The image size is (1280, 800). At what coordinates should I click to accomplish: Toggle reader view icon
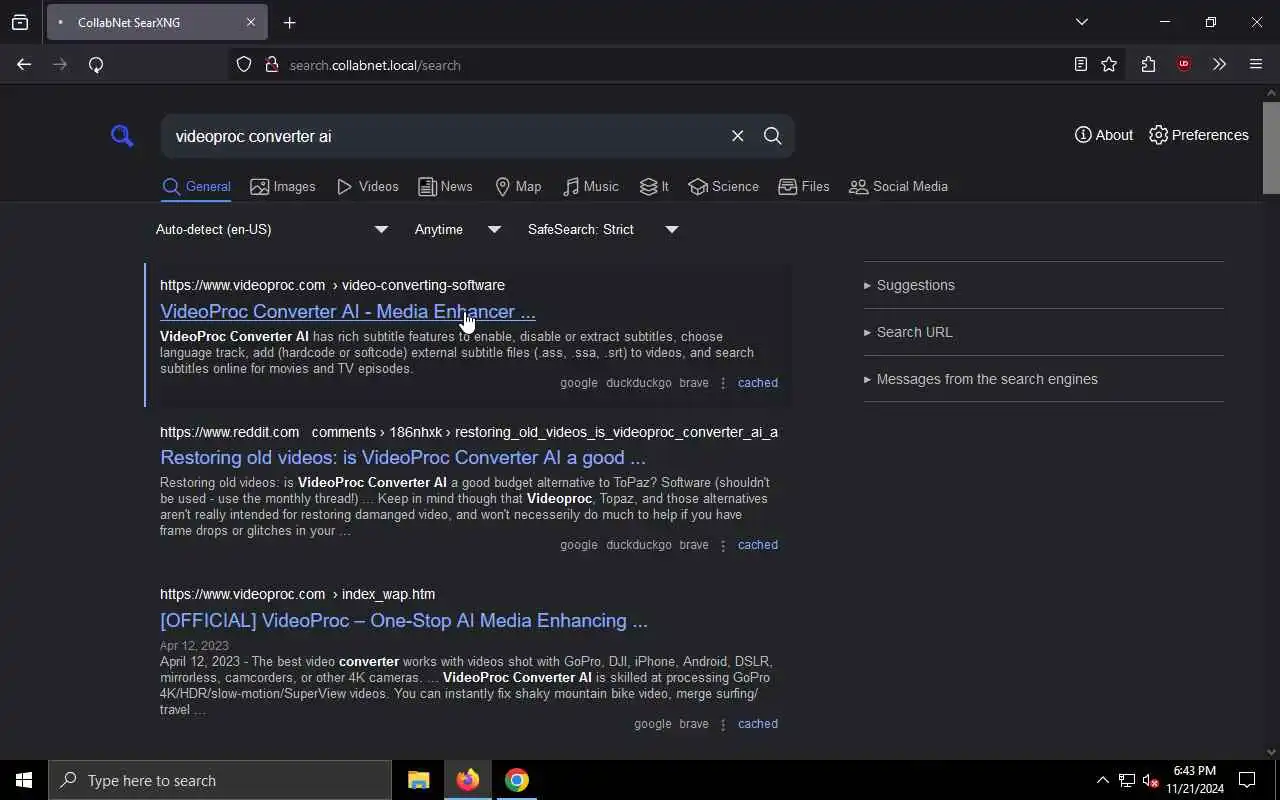(x=1081, y=65)
